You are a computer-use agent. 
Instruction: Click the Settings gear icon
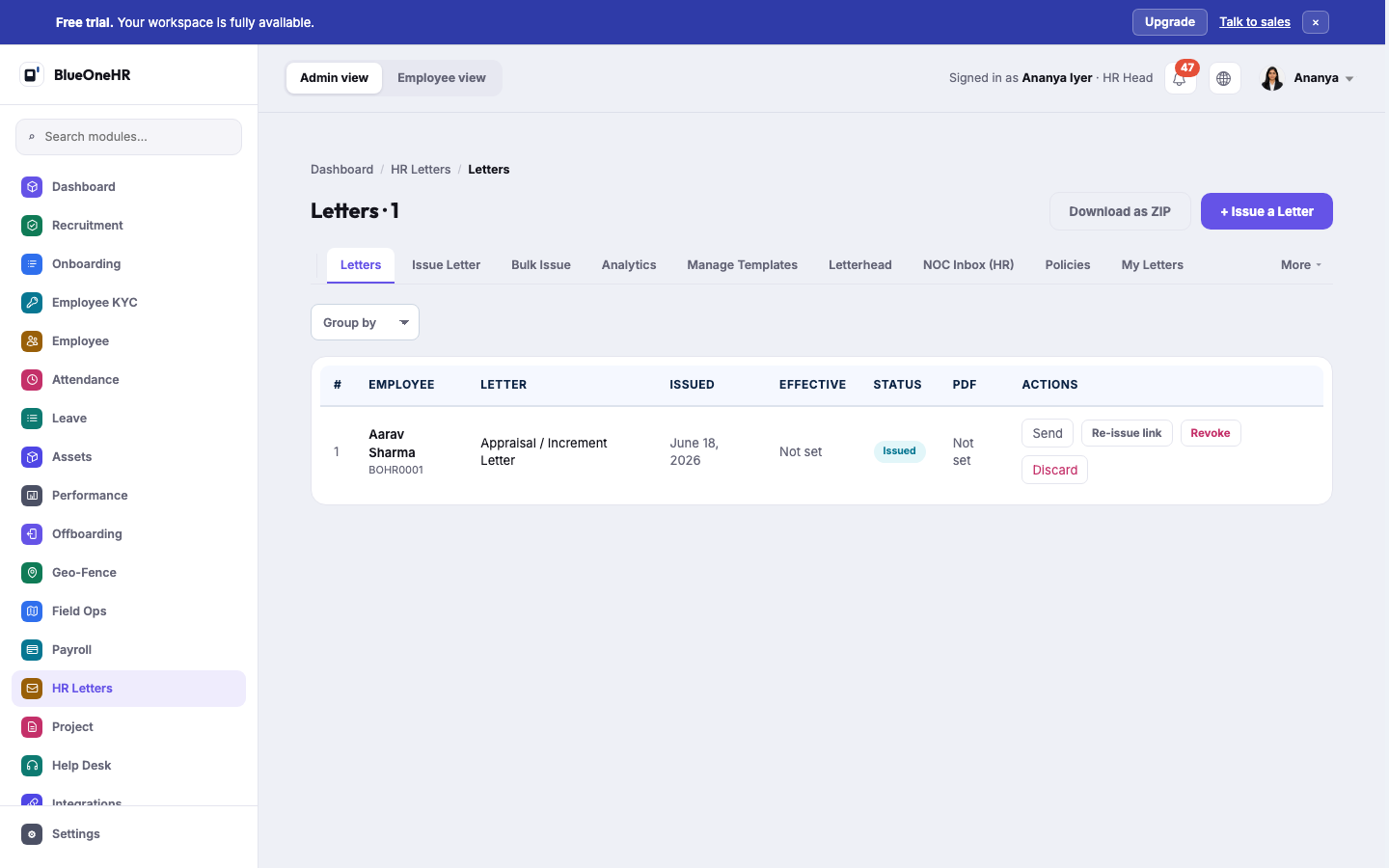click(32, 834)
